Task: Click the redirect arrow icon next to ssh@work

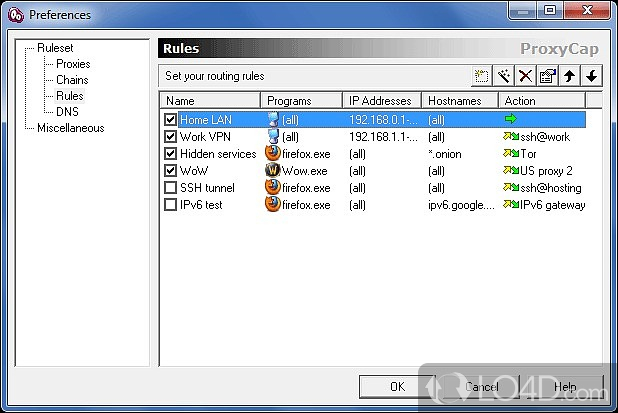Action: click(511, 136)
